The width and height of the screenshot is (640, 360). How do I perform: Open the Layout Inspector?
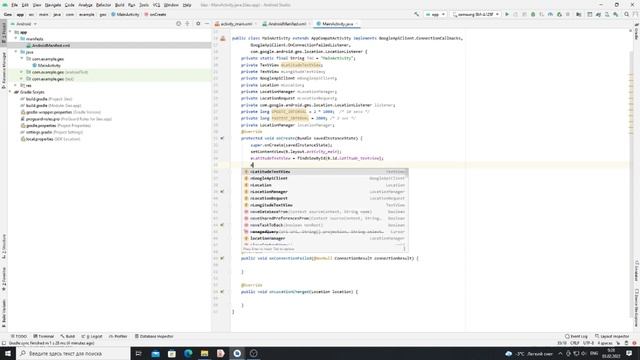[x=612, y=336]
